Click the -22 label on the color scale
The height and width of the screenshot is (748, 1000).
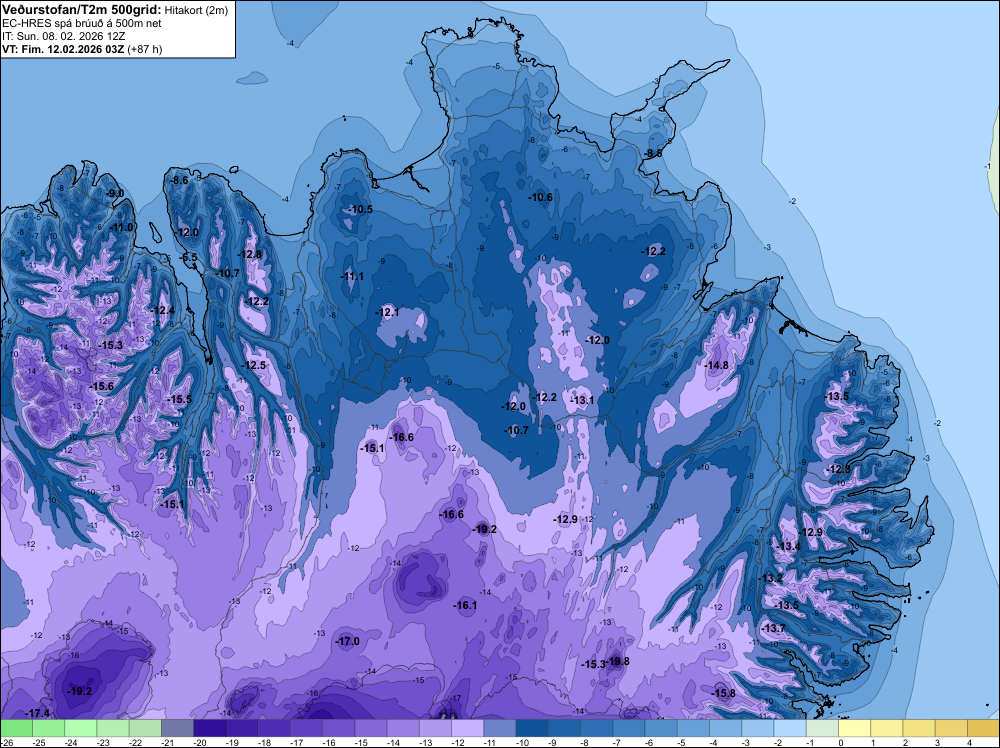coord(138,742)
